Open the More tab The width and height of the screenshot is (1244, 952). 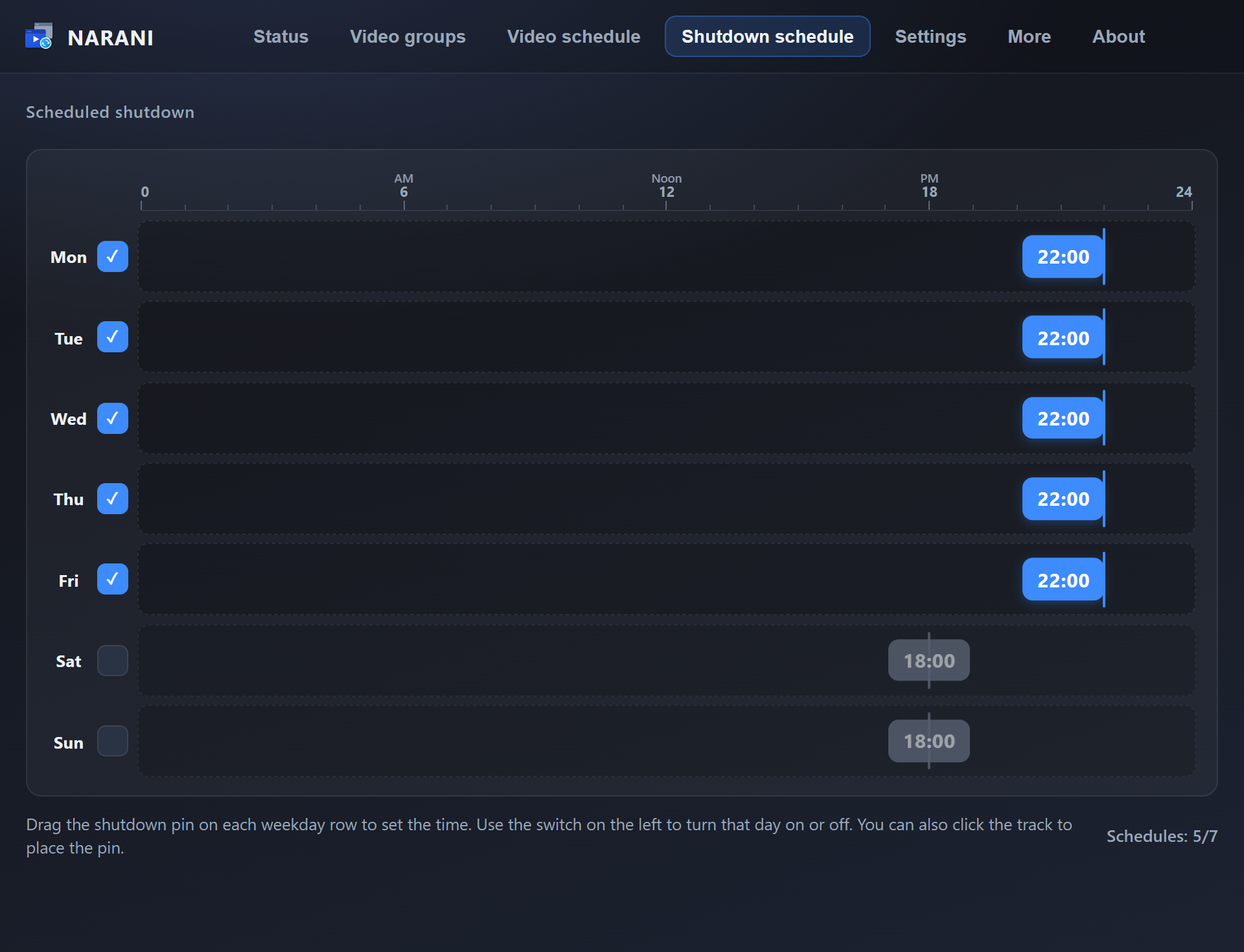[1029, 36]
